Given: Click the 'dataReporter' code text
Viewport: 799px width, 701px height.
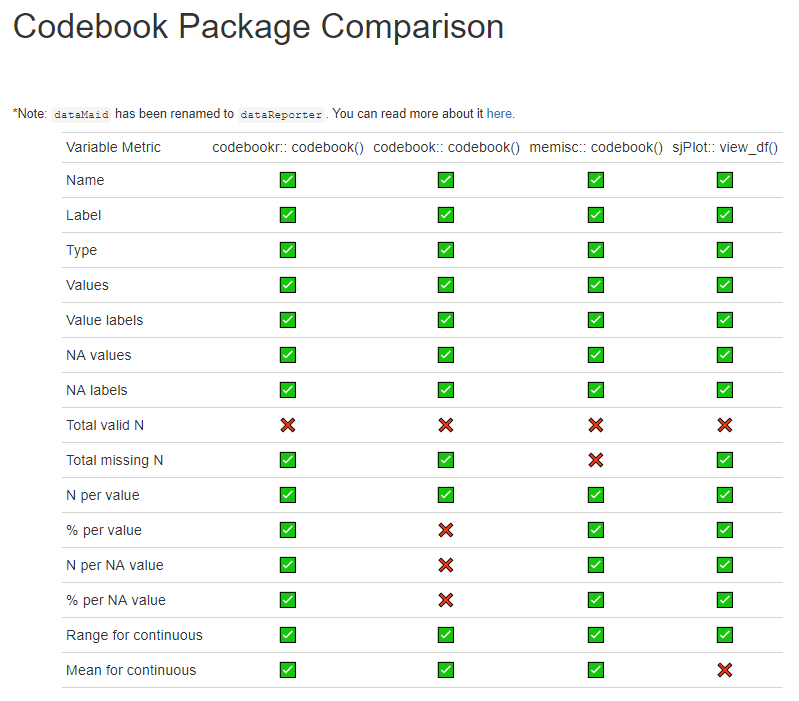Looking at the screenshot, I should point(281,115).
